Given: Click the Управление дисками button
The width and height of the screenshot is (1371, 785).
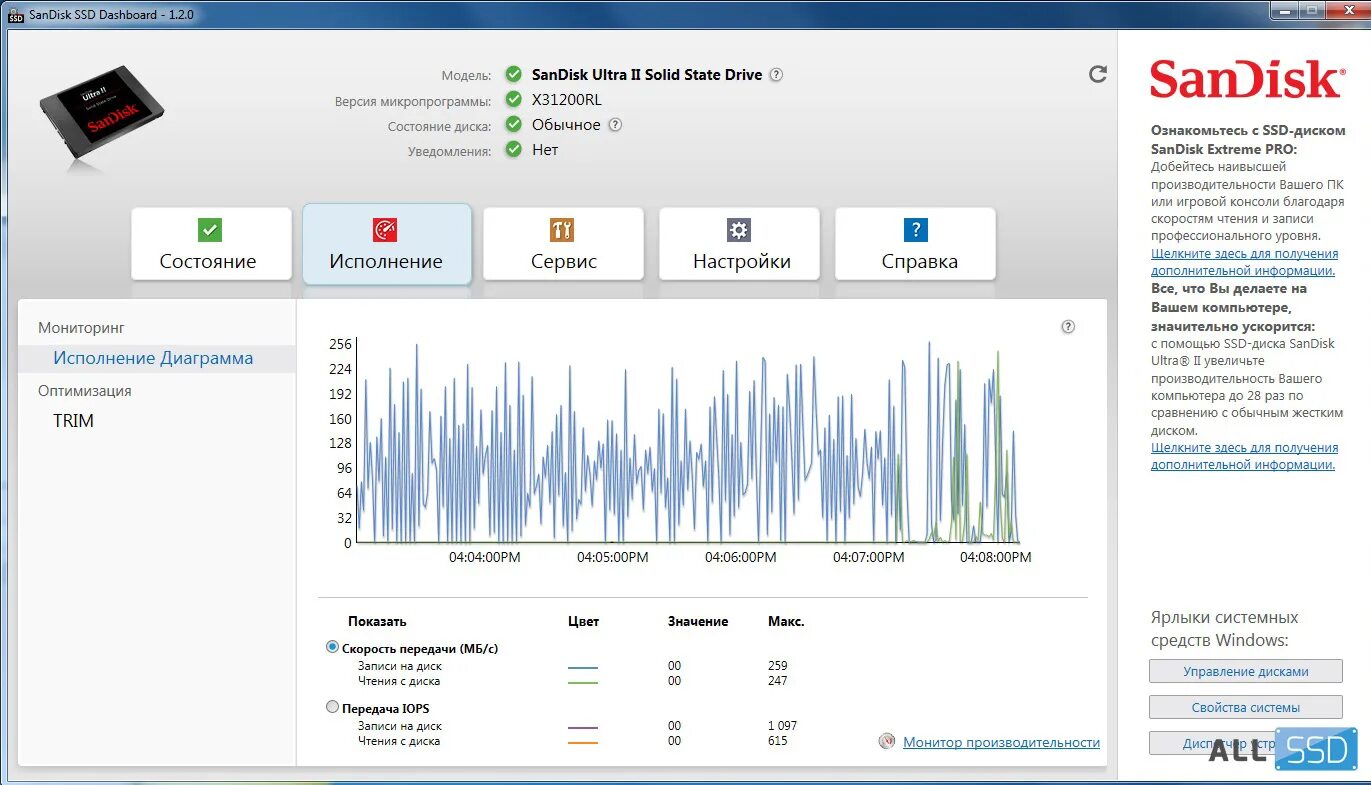Looking at the screenshot, I should (1246, 671).
